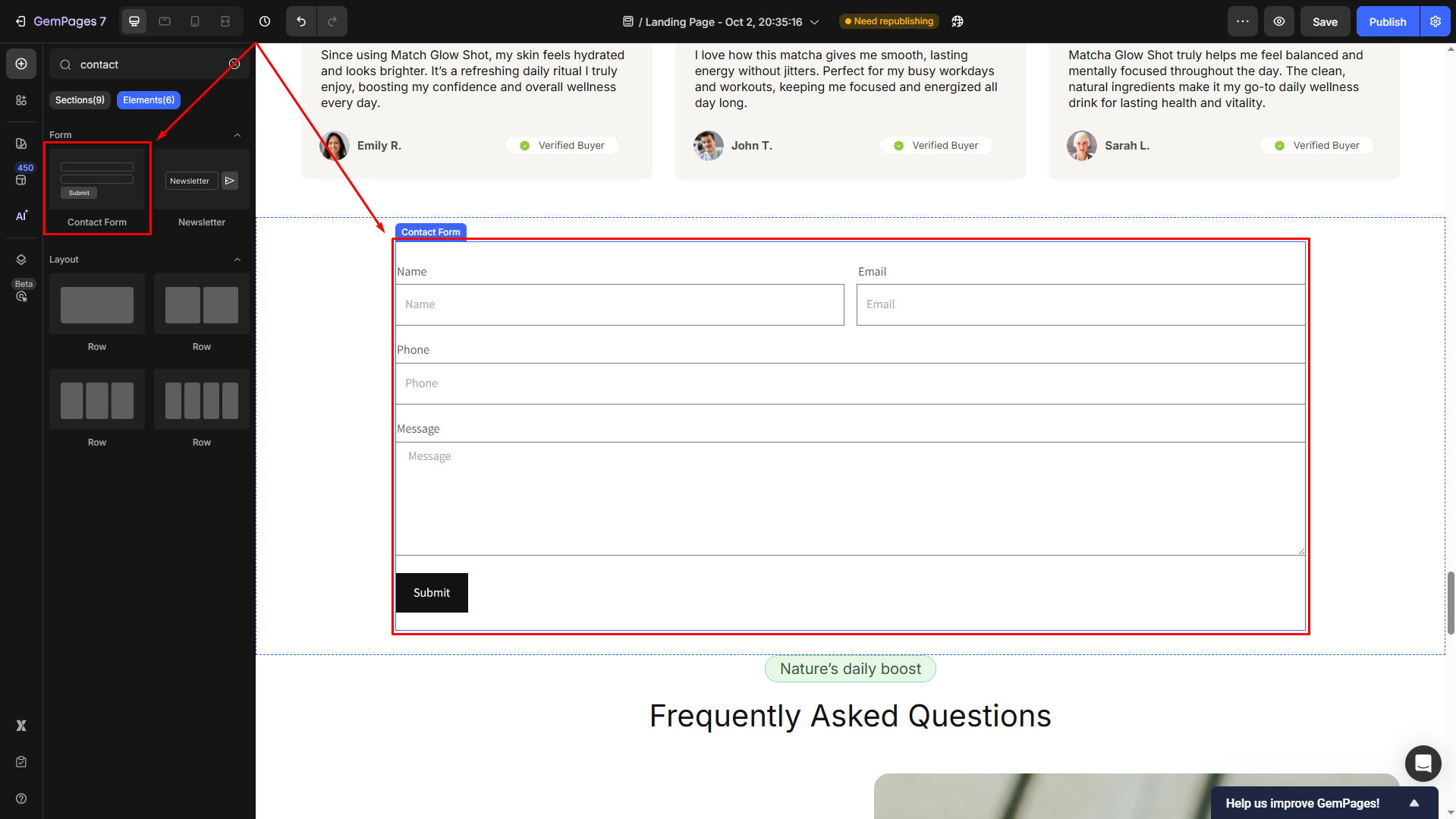Switch to tablet view mode
Image resolution: width=1456 pixels, height=819 pixels.
(x=165, y=21)
